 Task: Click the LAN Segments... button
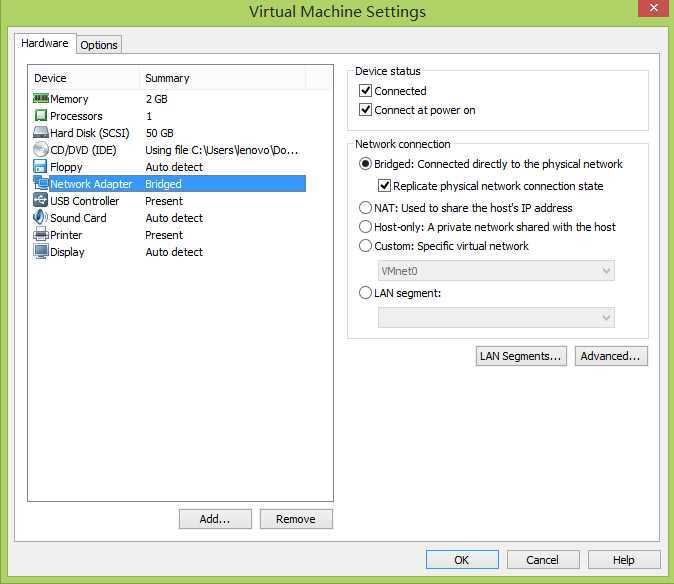[x=521, y=356]
